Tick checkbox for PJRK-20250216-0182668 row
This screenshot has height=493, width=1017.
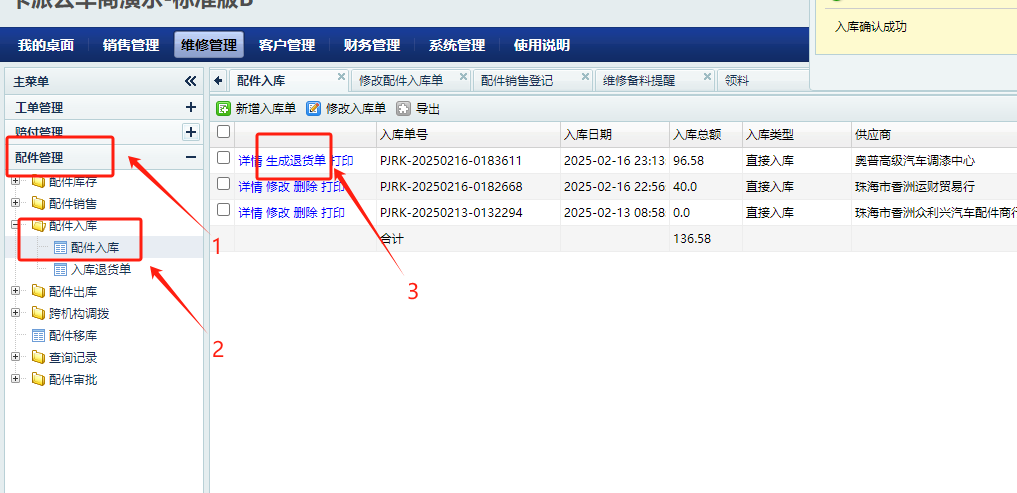click(224, 185)
